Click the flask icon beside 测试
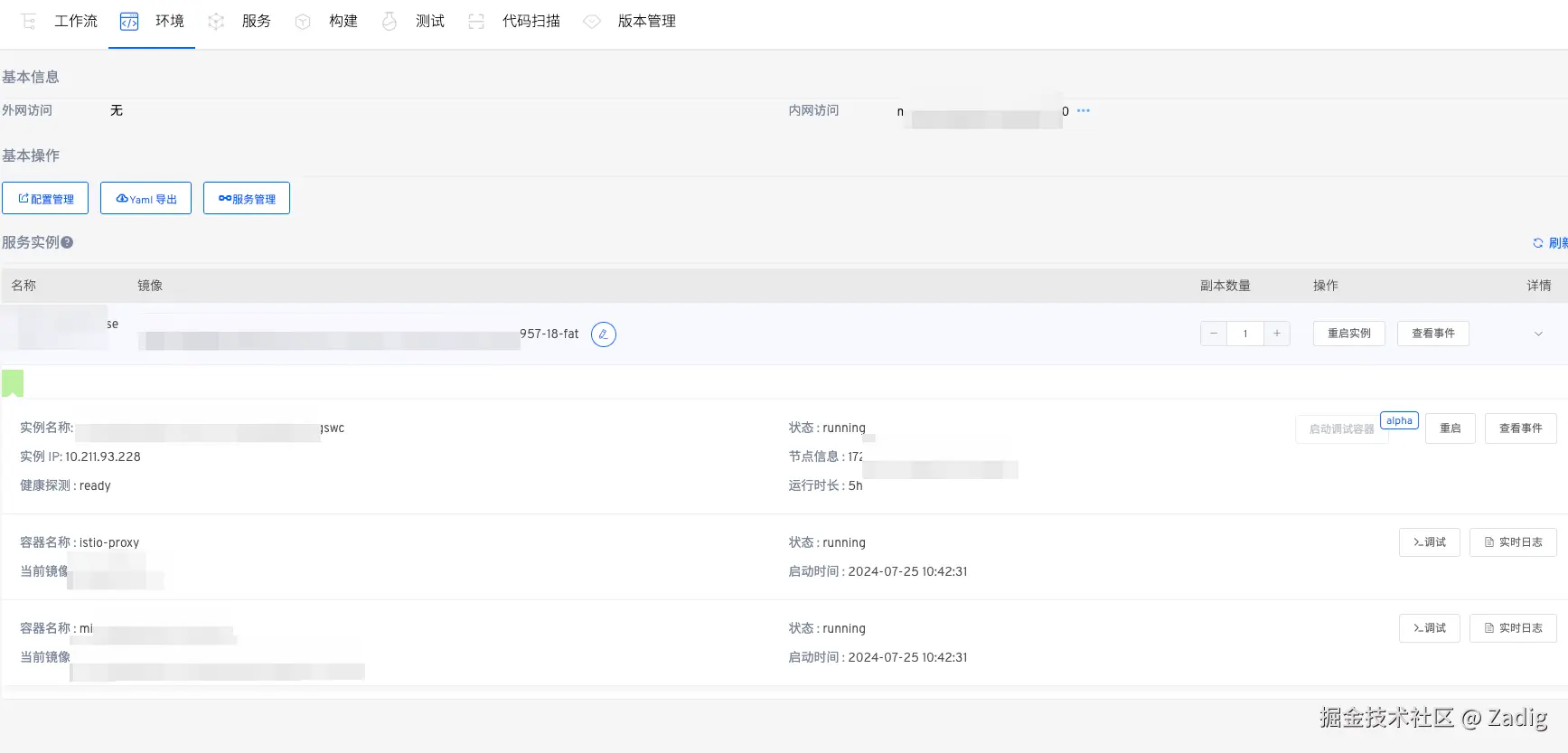This screenshot has height=753, width=1568. (x=390, y=22)
